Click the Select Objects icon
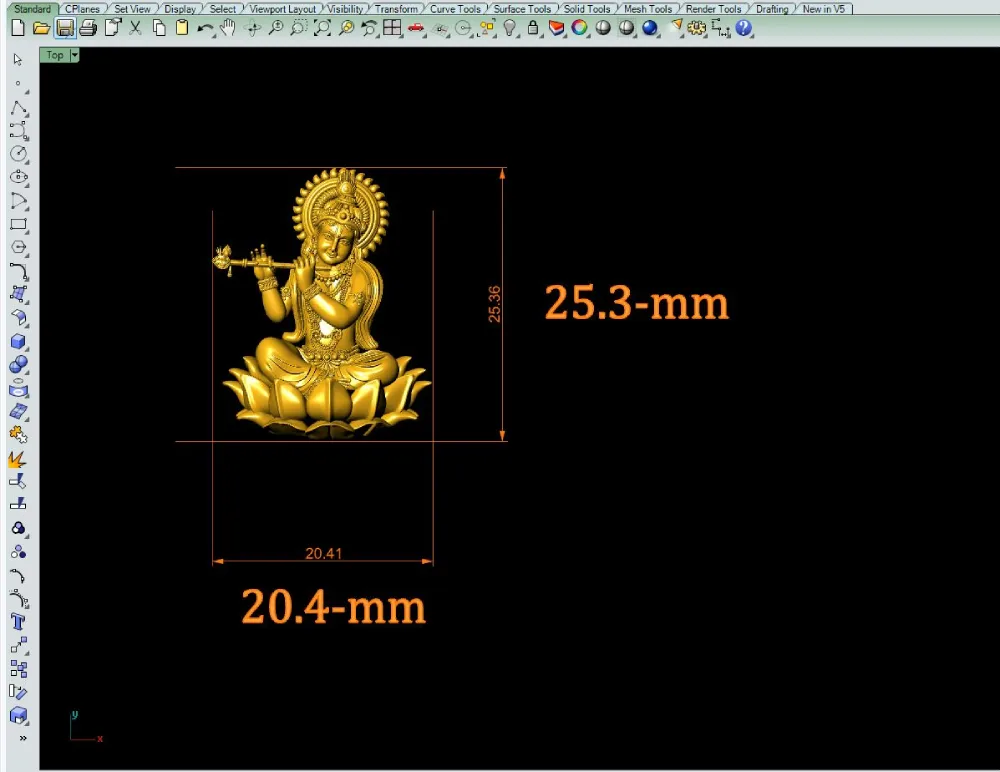This screenshot has height=772, width=1000. 487,28
